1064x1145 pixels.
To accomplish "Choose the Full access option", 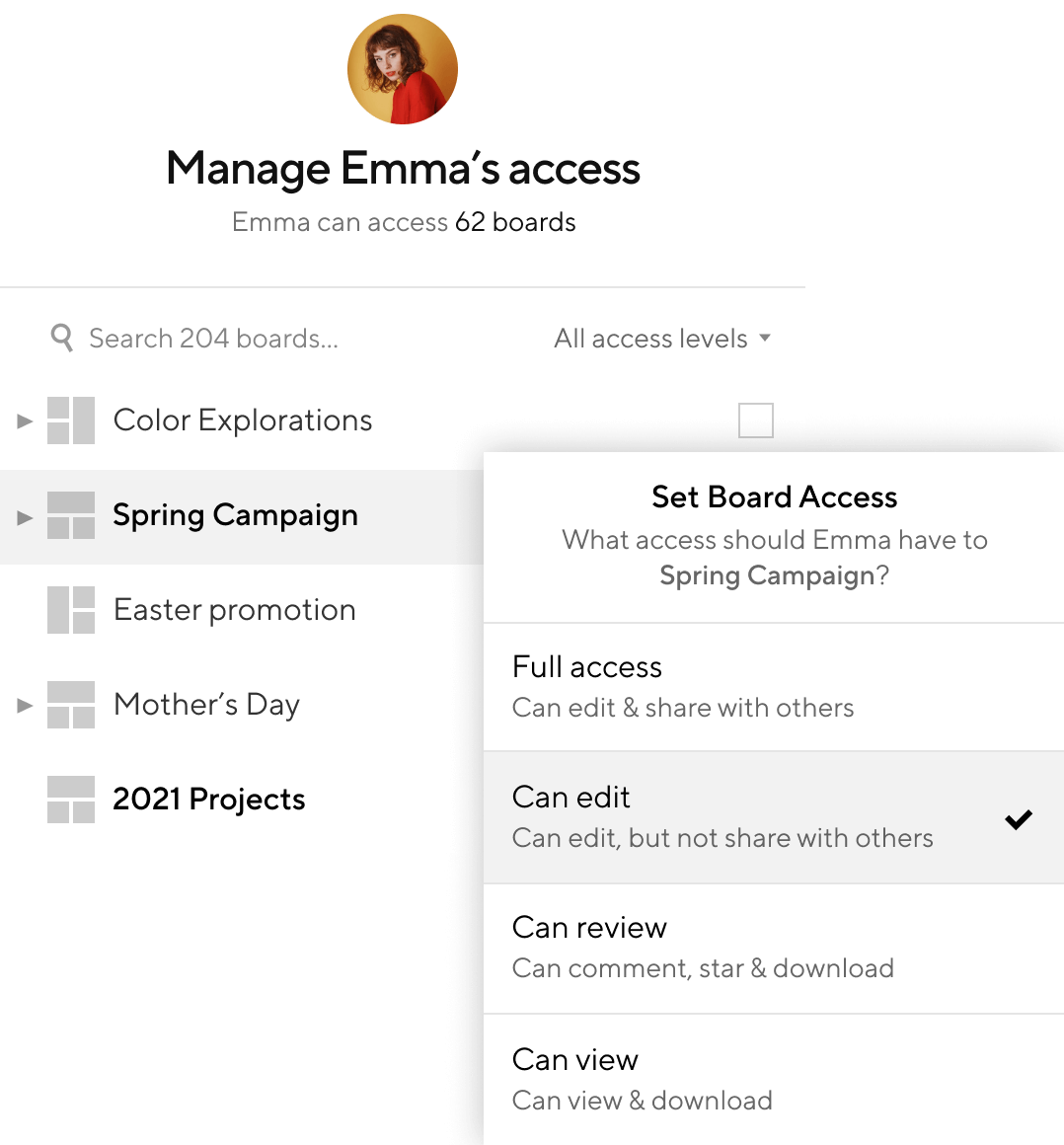I will point(774,686).
